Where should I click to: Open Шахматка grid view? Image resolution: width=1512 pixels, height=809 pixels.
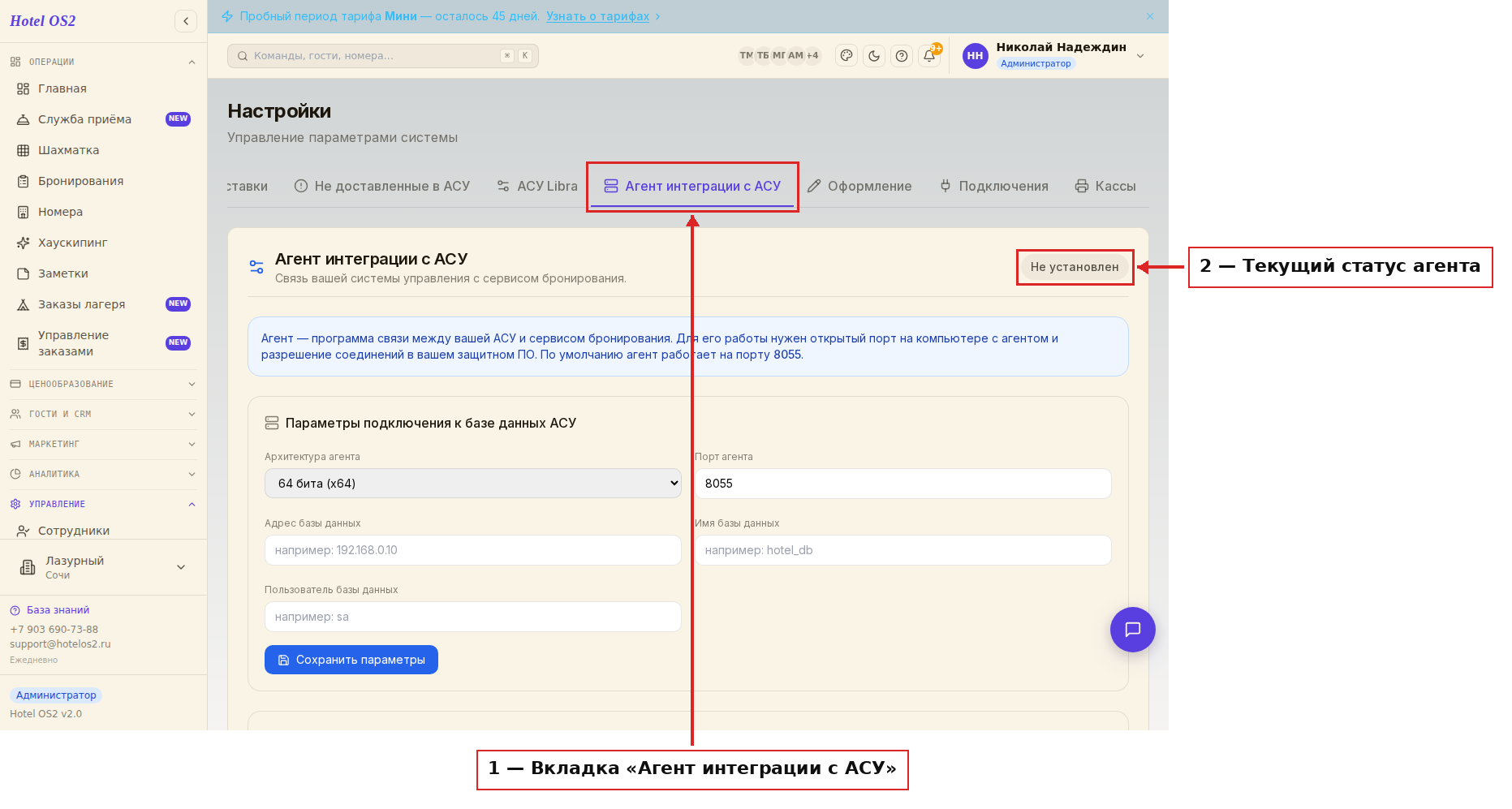pos(103,150)
